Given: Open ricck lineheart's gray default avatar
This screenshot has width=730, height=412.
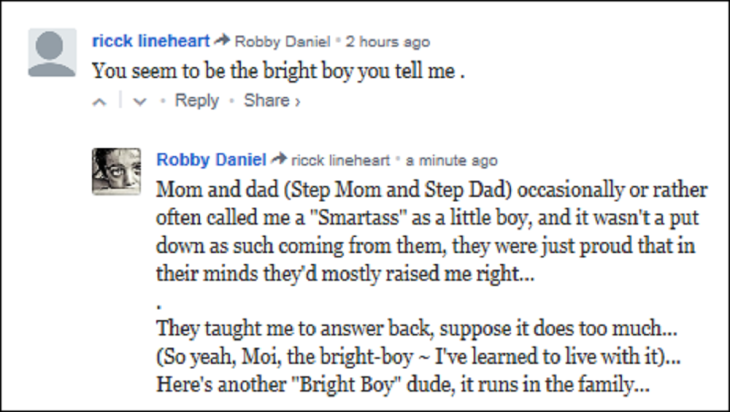Looking at the screenshot, I should pos(51,54).
